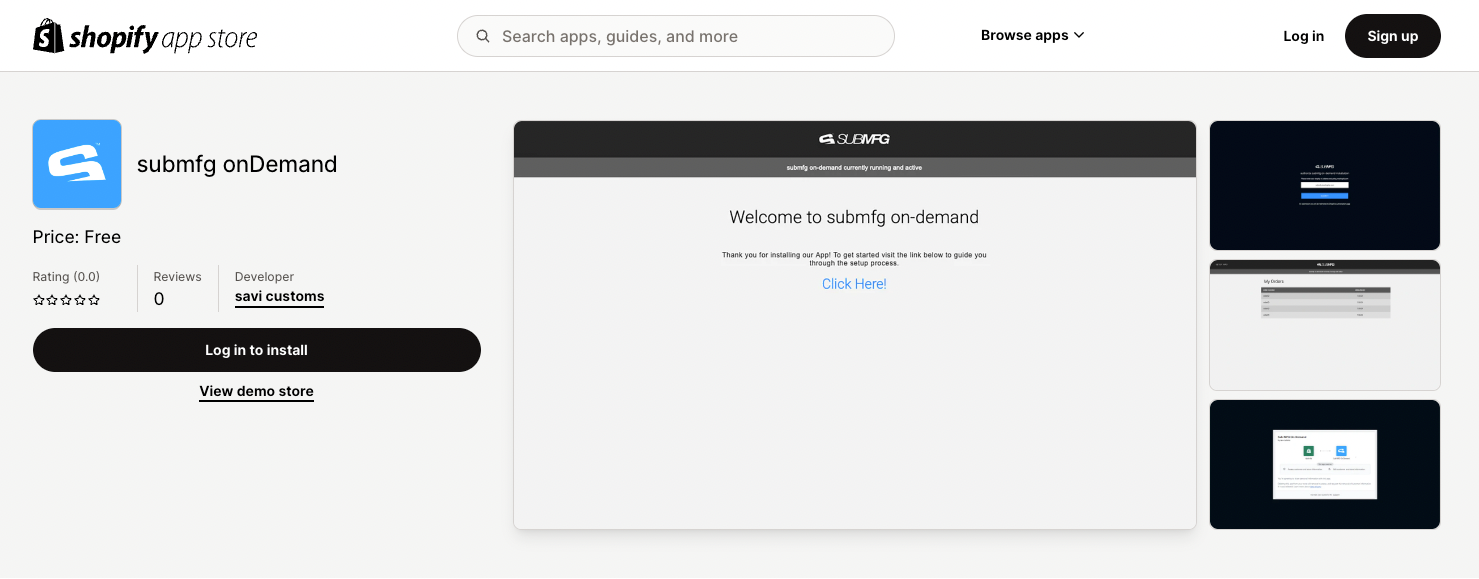Click the 'submfg onDemand' app title
The width and height of the screenshot is (1479, 579).
(x=237, y=164)
